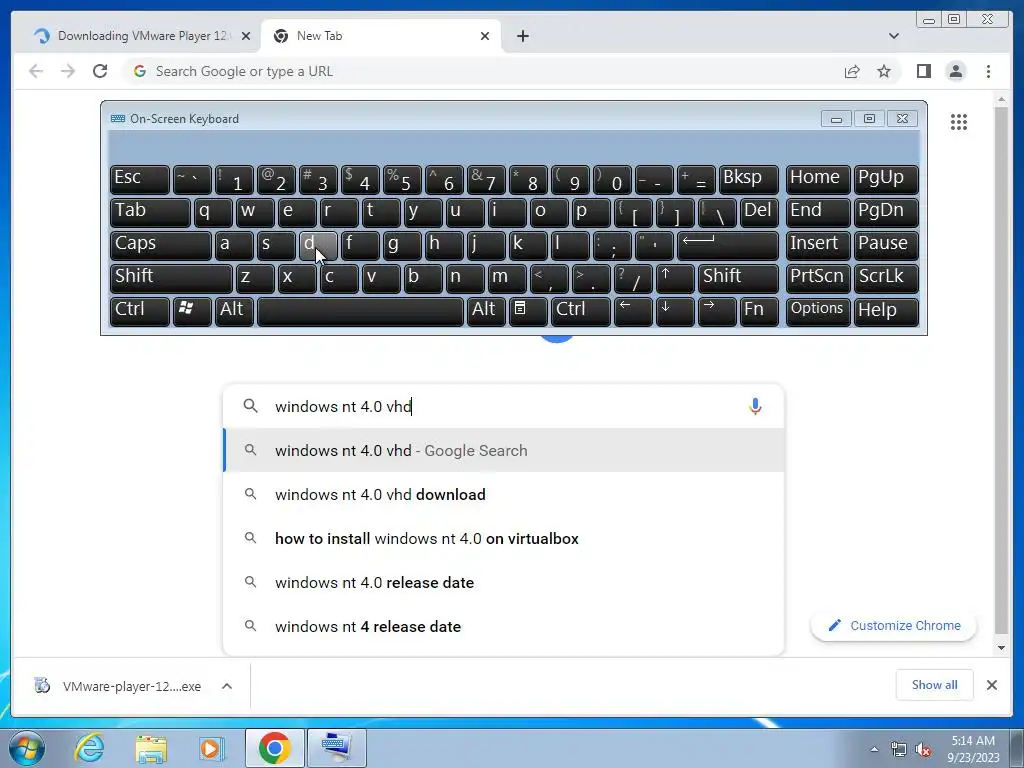
Task: Tap the left arrow key on keyboard
Action: pyautogui.click(x=633, y=311)
